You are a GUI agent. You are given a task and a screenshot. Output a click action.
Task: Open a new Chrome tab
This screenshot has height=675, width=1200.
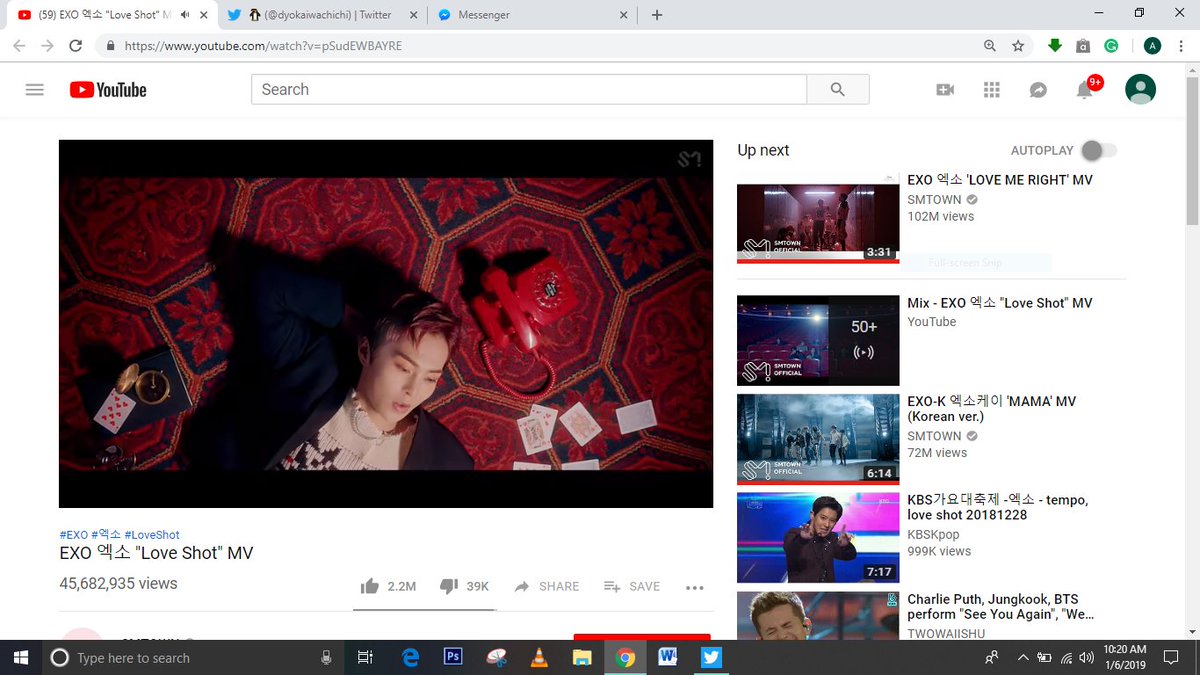[x=657, y=15]
